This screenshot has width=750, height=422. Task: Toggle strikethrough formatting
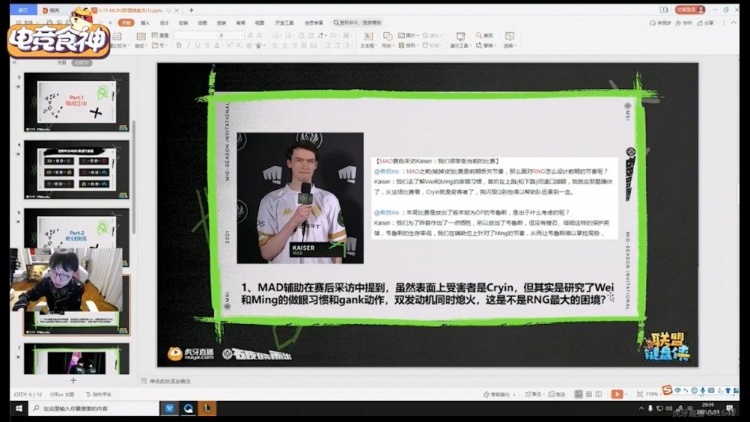(207, 45)
